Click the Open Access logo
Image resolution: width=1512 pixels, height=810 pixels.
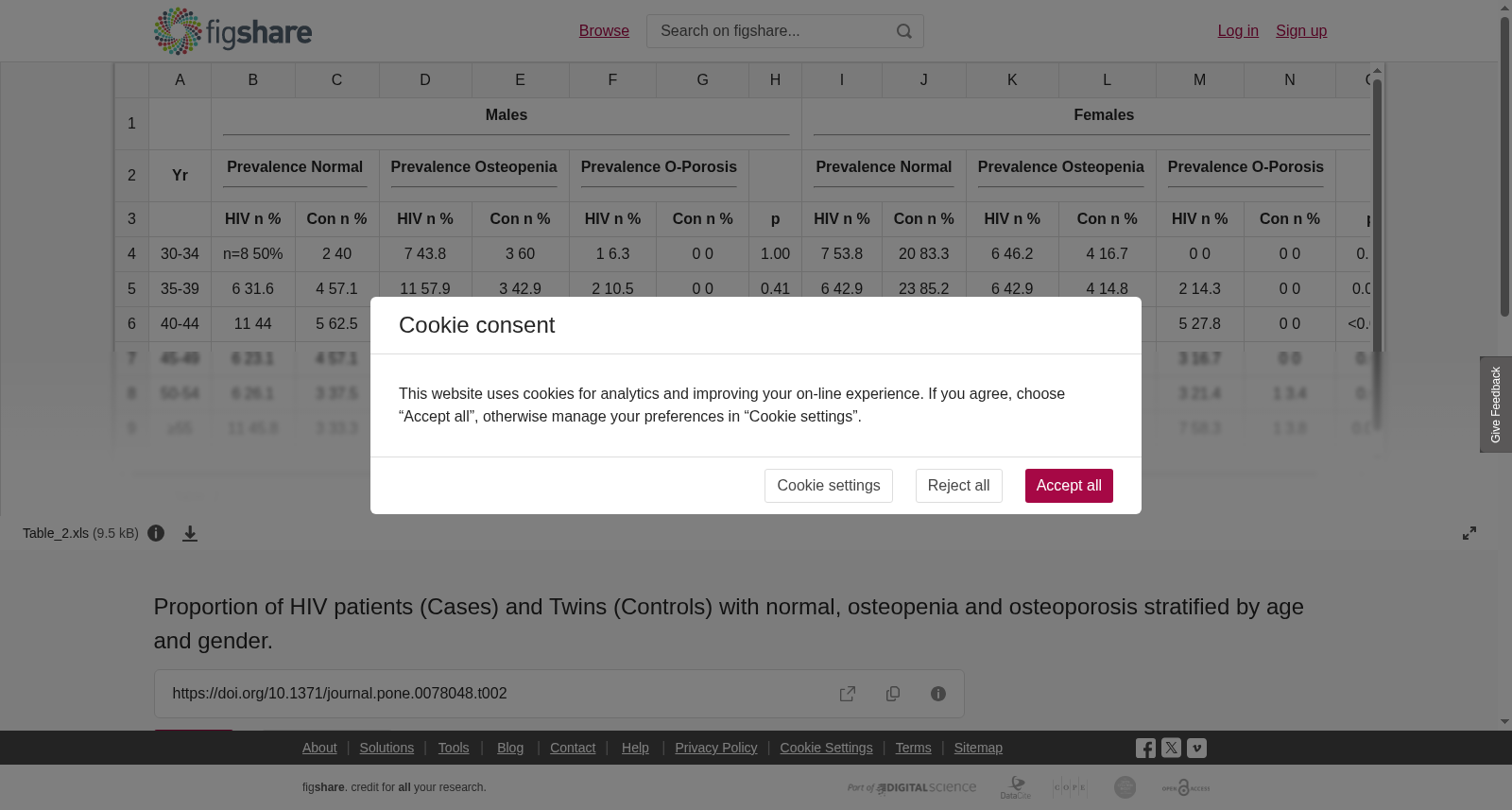pyautogui.click(x=1186, y=787)
